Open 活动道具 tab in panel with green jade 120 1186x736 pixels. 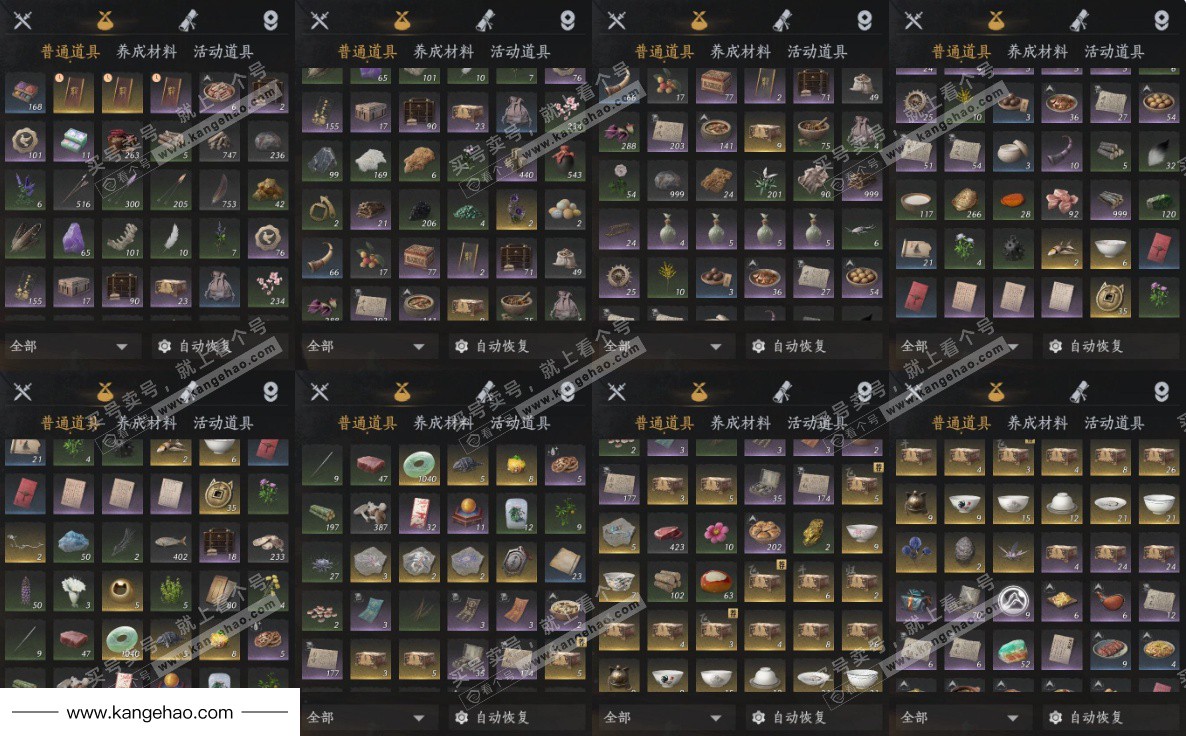[1114, 51]
